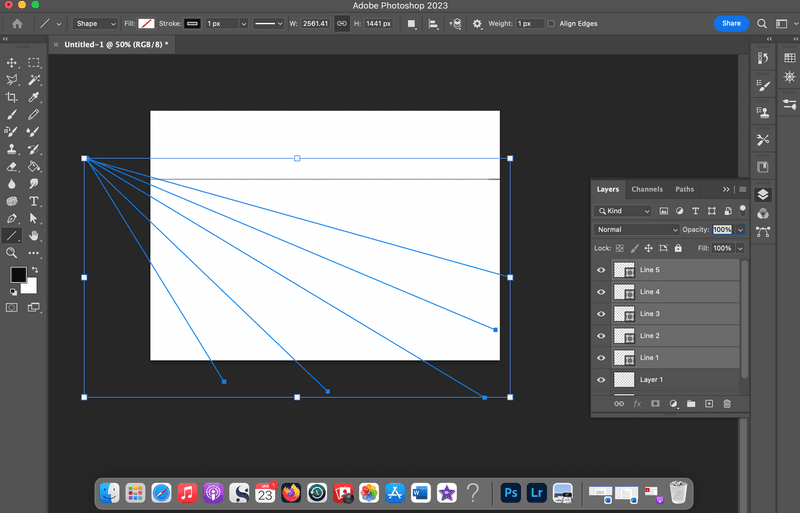Choose the Horizontal Type tool
Image resolution: width=800 pixels, height=513 pixels.
(34, 201)
